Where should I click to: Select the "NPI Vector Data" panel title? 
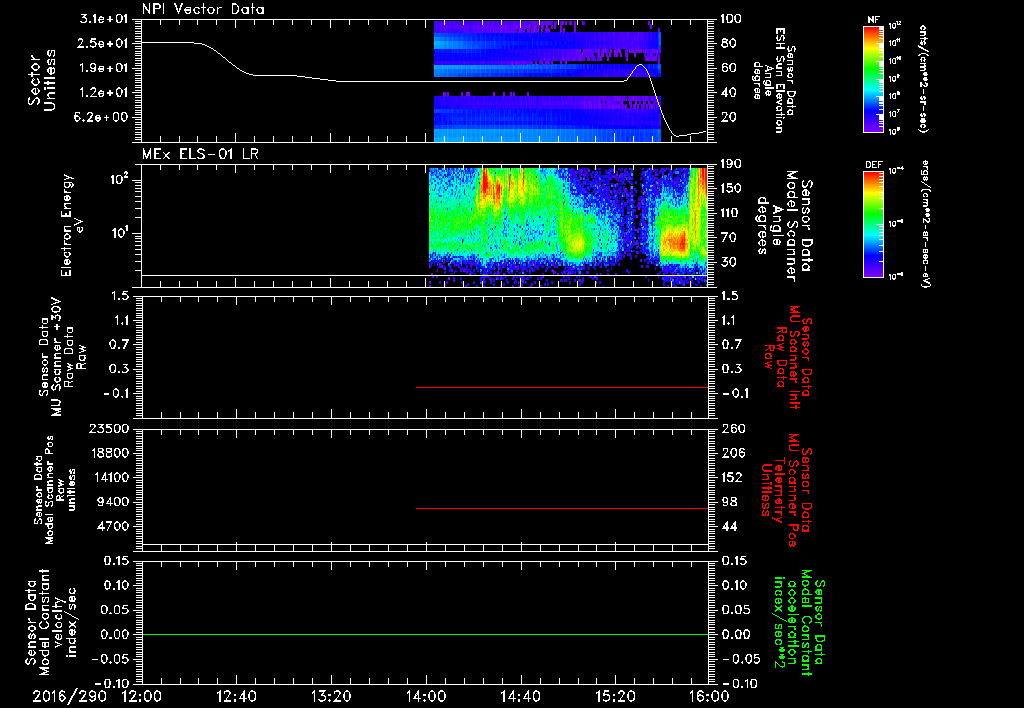[x=203, y=9]
